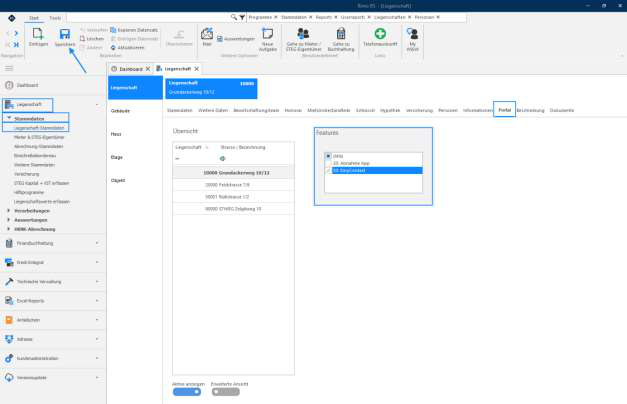Open the Portal detail tab

(504, 110)
